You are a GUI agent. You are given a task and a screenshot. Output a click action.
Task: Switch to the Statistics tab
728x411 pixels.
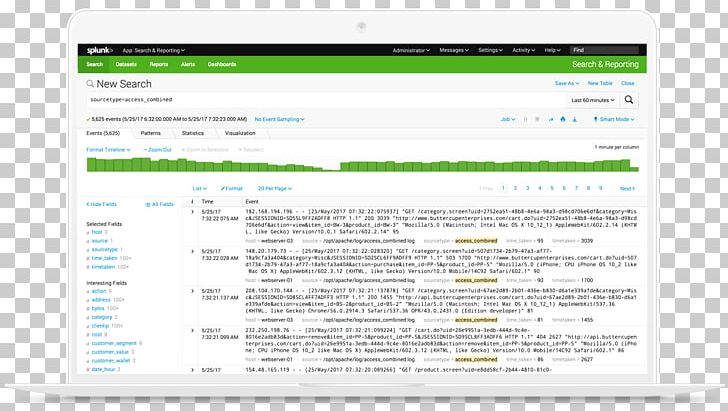click(x=193, y=132)
